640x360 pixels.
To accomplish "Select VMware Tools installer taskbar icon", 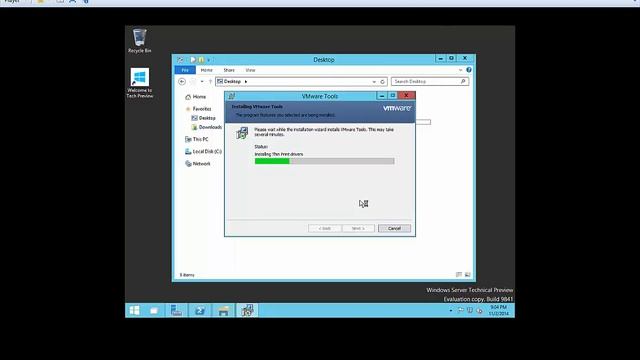I will tap(247, 311).
